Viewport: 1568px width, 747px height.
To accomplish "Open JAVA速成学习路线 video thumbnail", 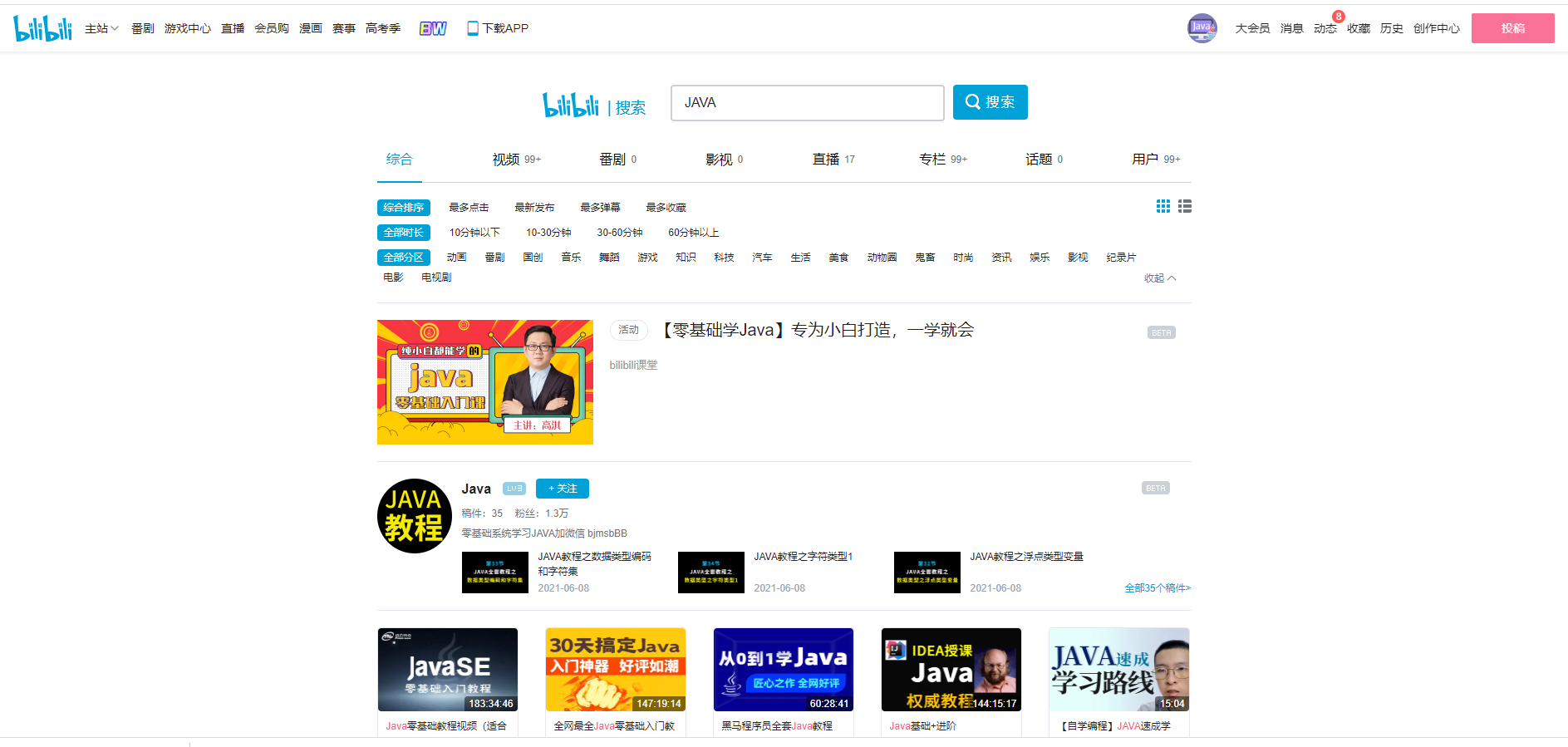I will pyautogui.click(x=1119, y=670).
